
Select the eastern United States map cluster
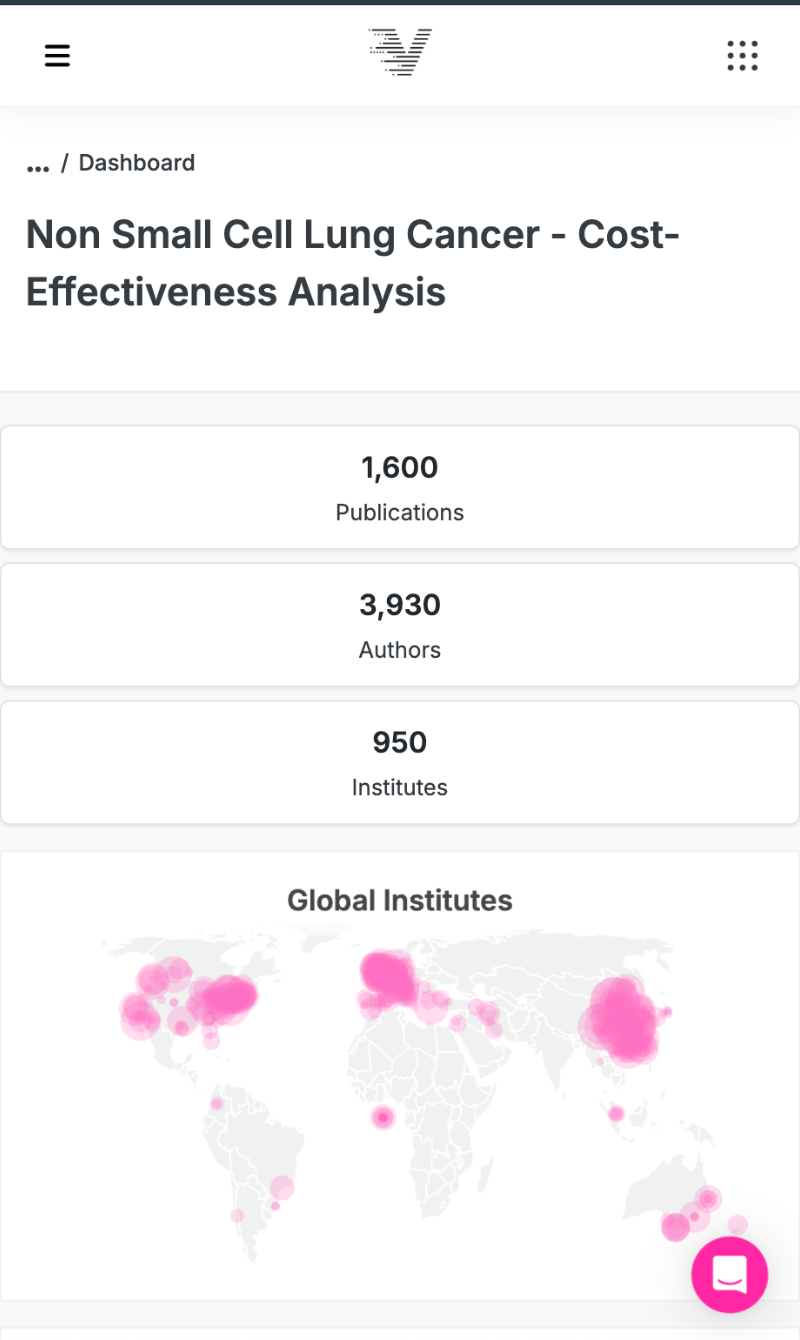228,998
